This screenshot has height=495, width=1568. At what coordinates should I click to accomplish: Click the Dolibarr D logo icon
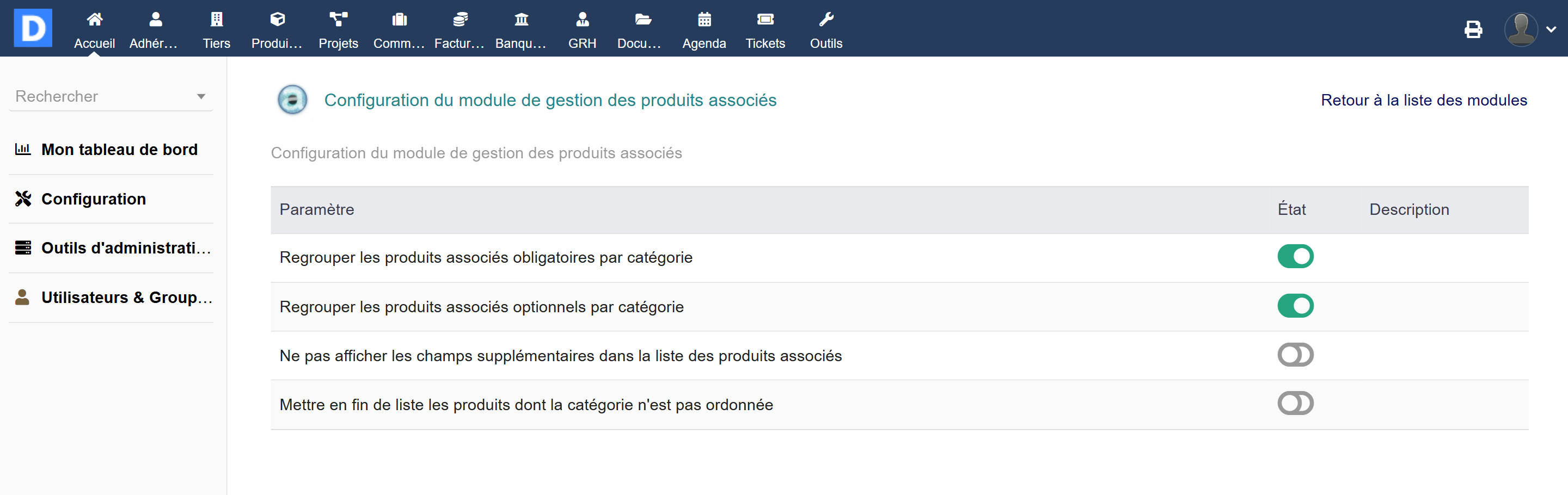(33, 28)
